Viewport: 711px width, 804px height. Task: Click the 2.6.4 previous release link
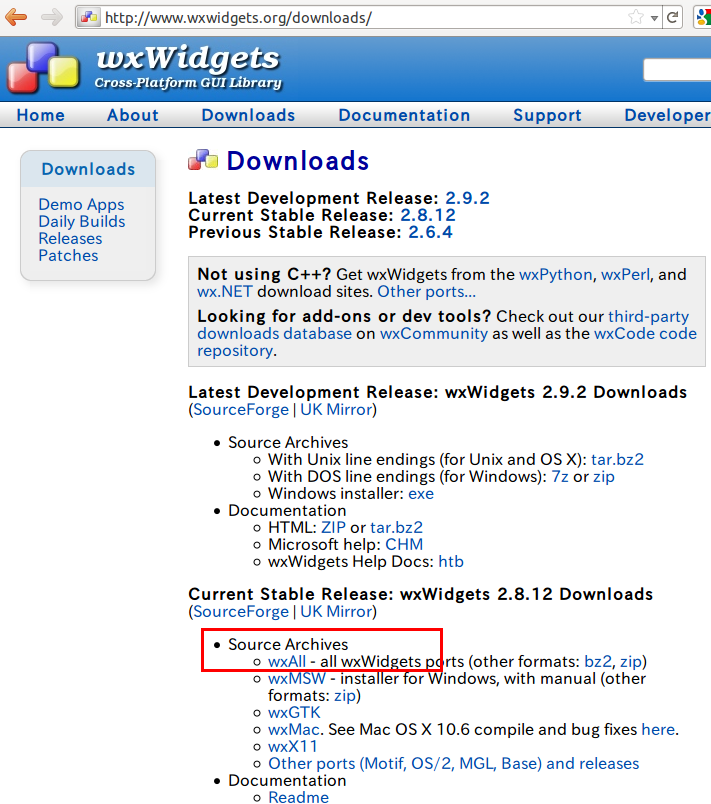[x=430, y=232]
